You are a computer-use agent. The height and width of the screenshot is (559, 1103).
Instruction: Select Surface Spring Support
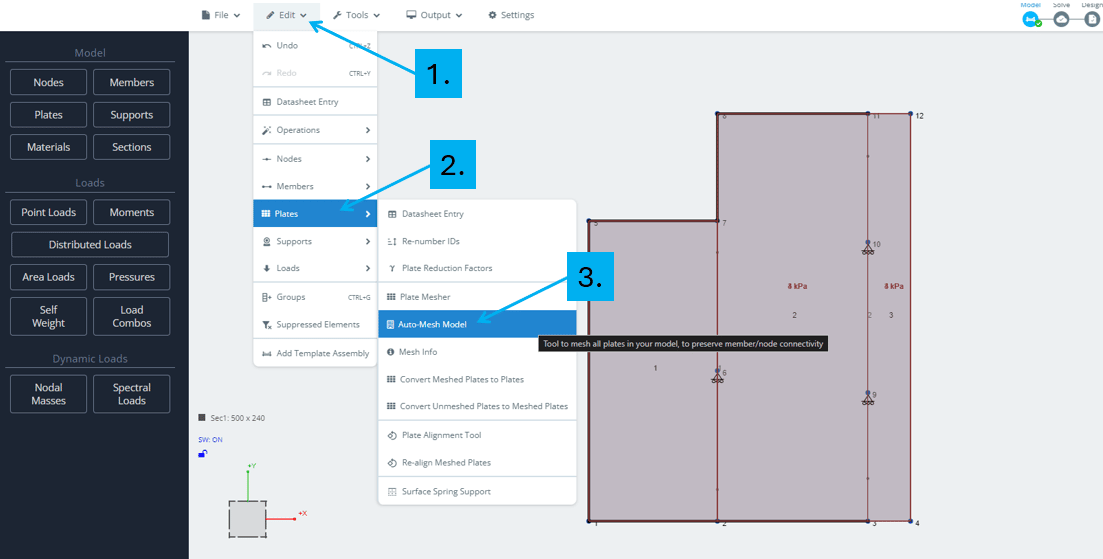(477, 491)
